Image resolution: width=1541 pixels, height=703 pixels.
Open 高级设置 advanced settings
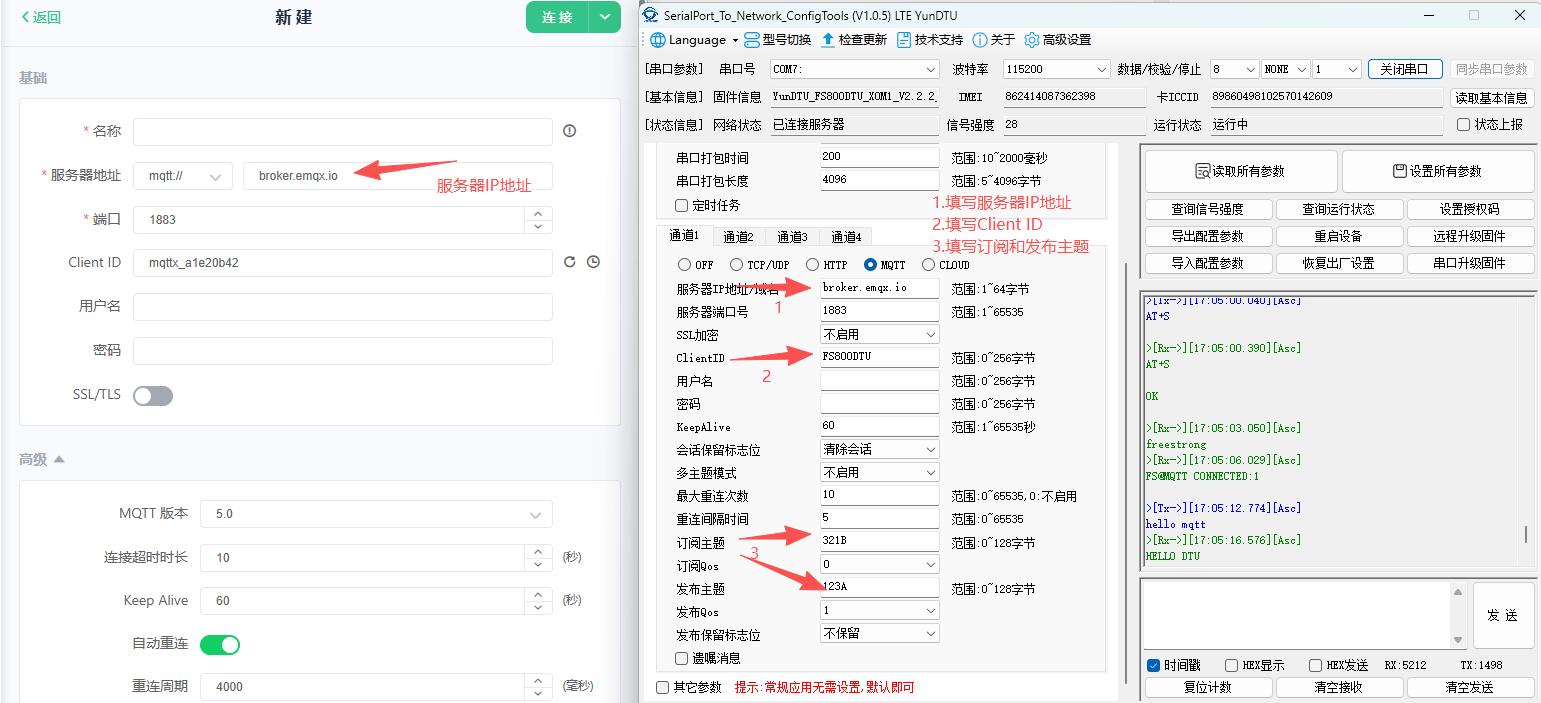(1057, 40)
